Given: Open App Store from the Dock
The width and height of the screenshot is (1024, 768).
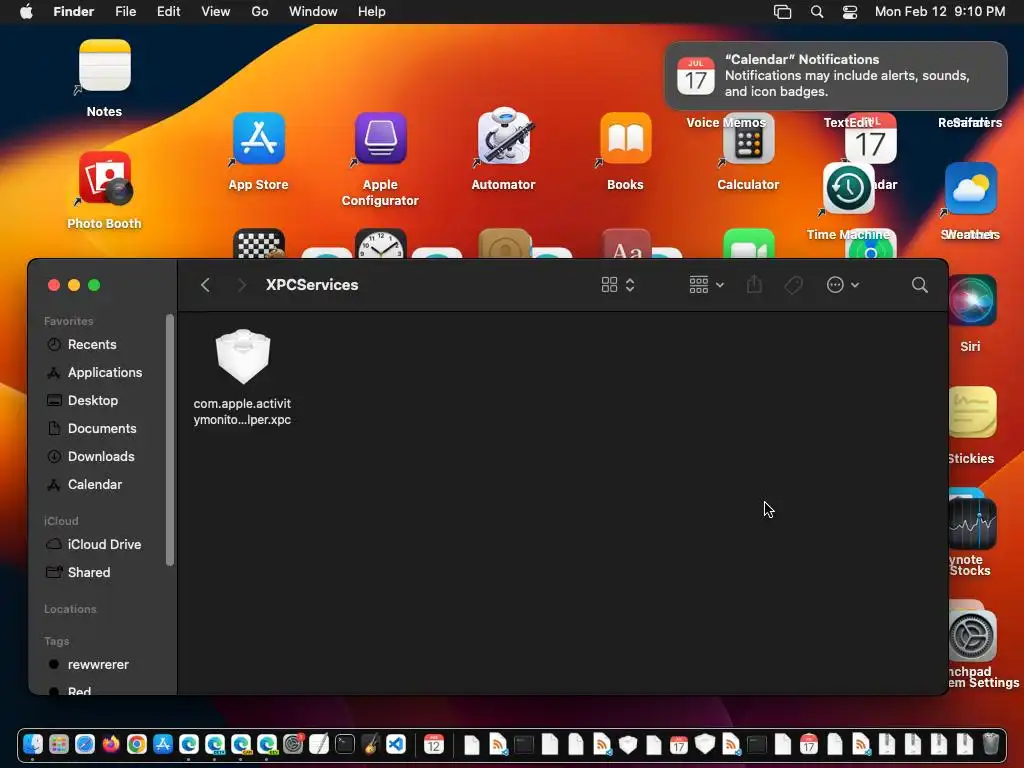Looking at the screenshot, I should click(x=163, y=744).
